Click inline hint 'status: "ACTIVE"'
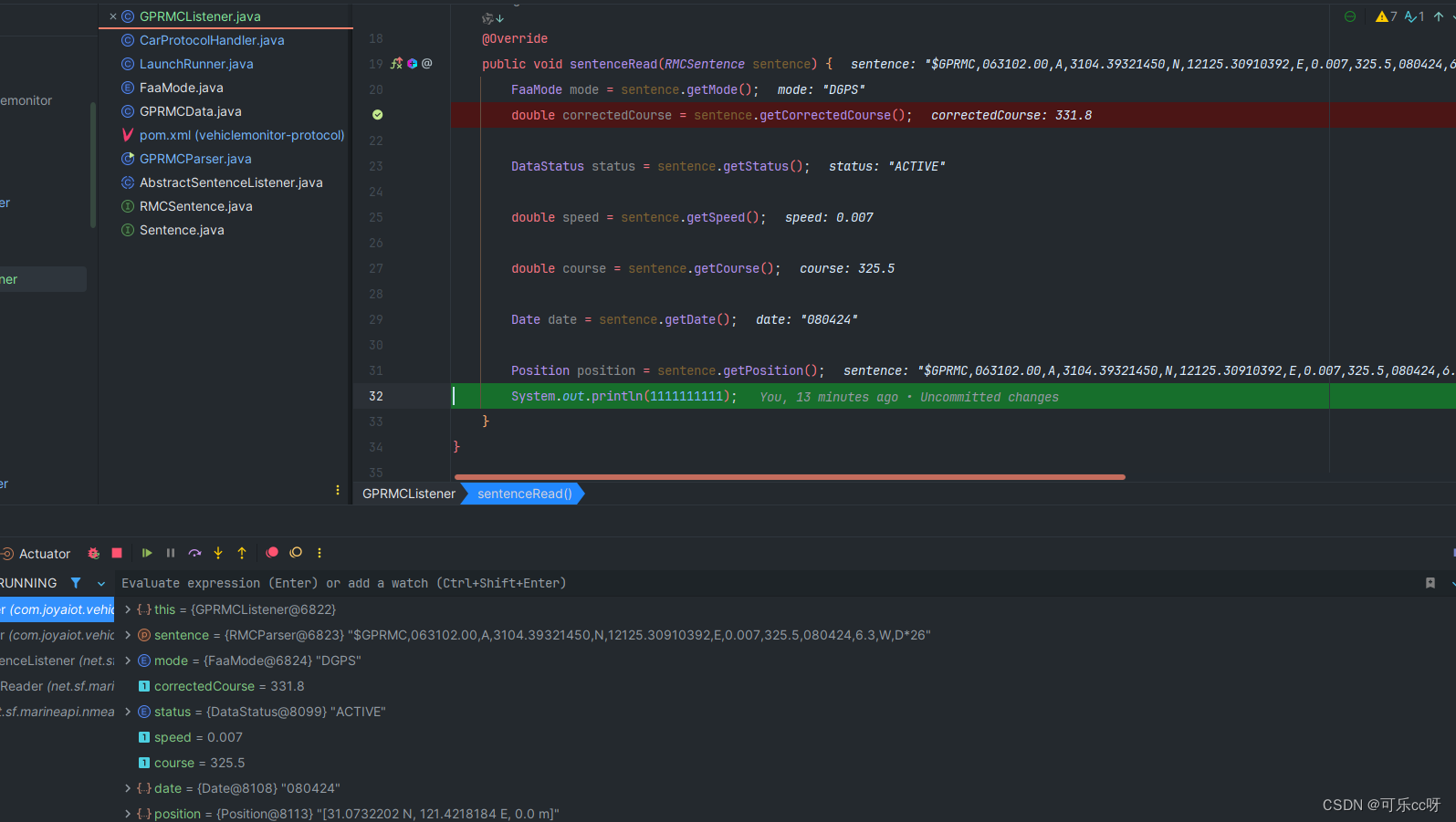Image resolution: width=1456 pixels, height=822 pixels. pos(887,166)
